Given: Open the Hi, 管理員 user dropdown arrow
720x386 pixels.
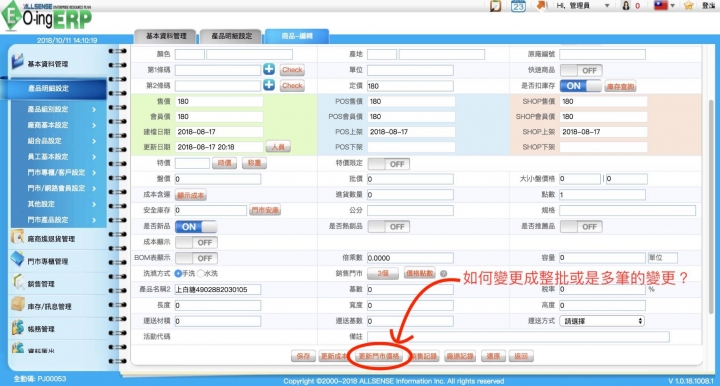Looking at the screenshot, I should (607, 6).
